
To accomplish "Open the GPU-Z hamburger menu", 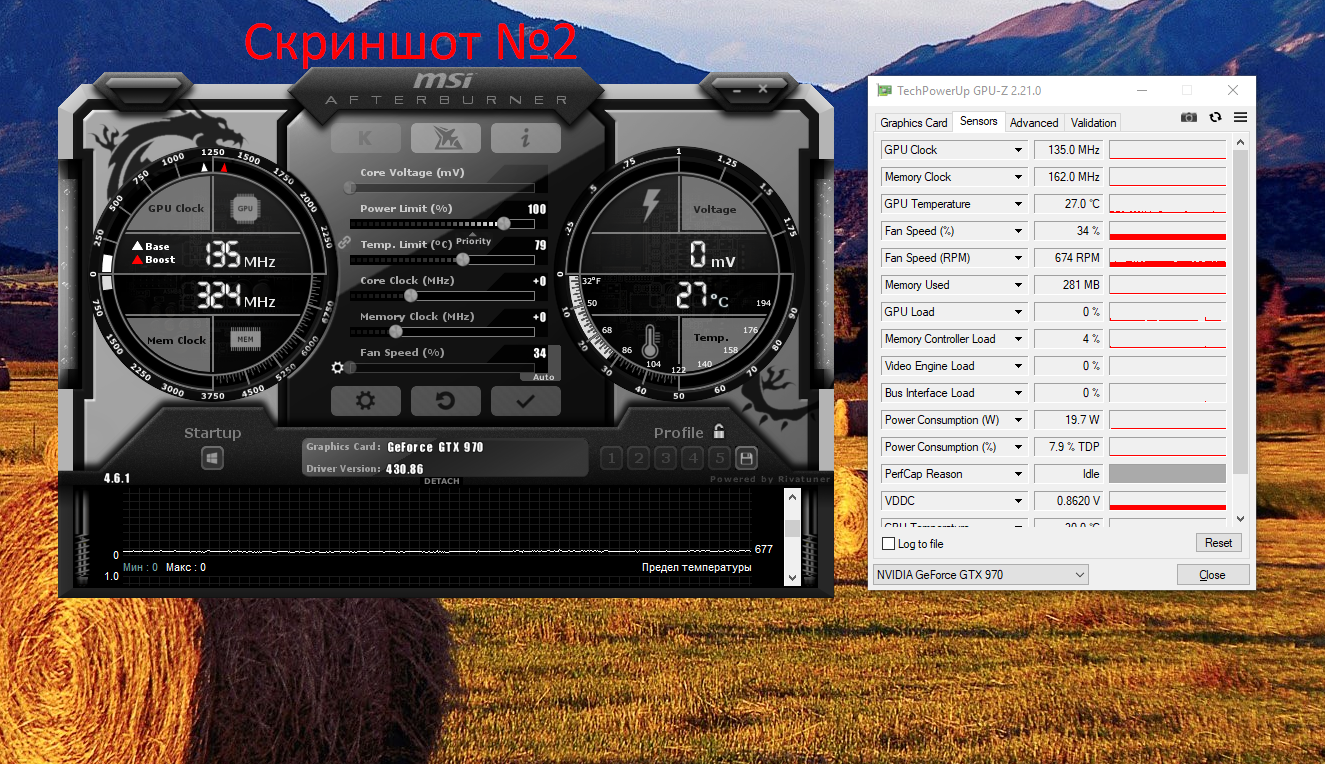I will pos(1240,117).
